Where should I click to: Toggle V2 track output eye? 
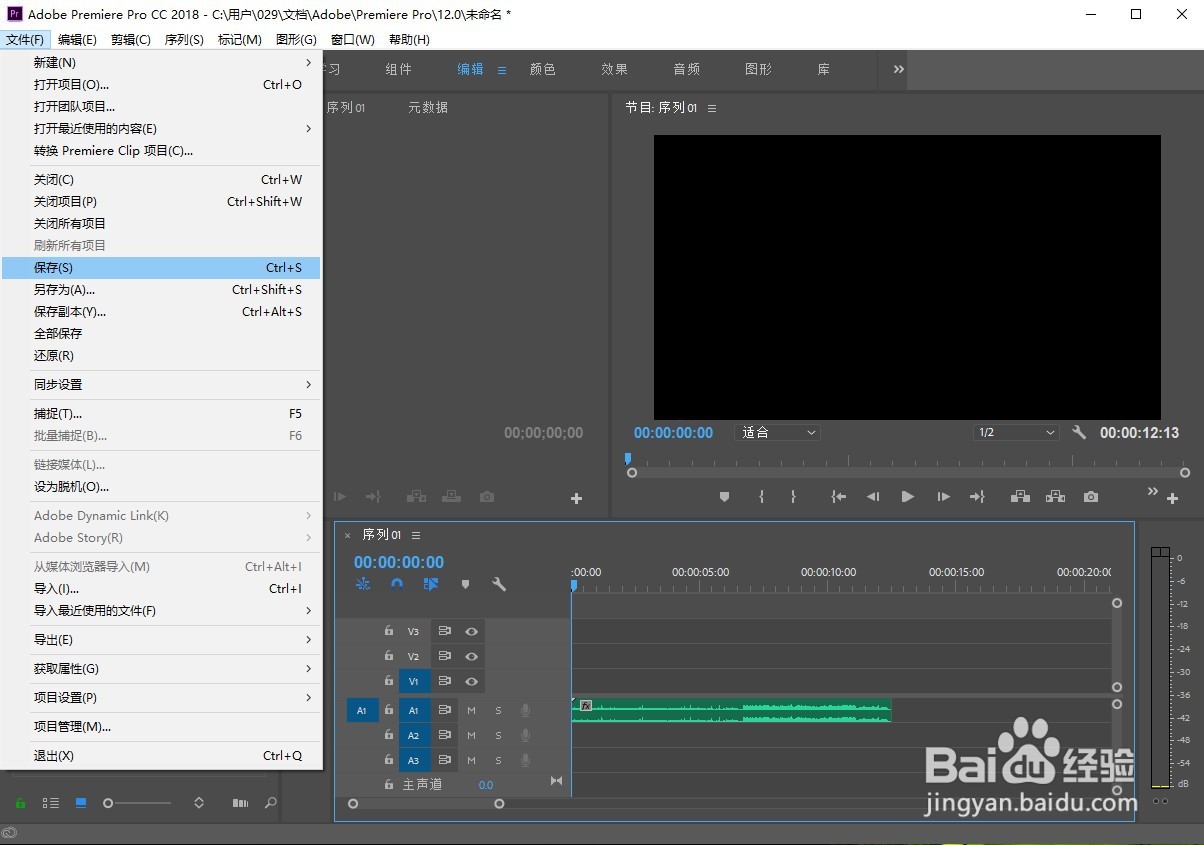click(x=471, y=657)
